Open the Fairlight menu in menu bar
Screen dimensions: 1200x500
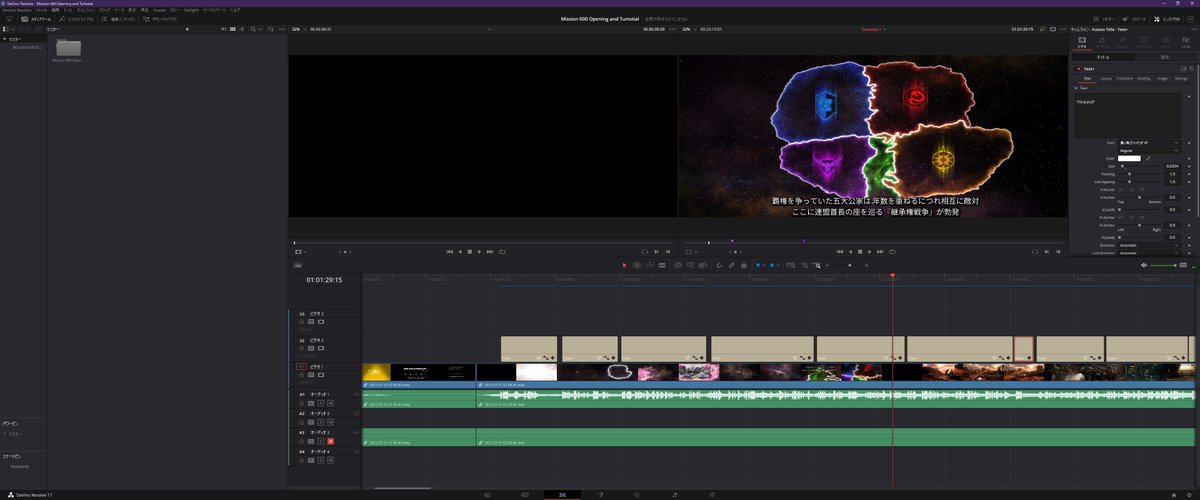tap(191, 9)
